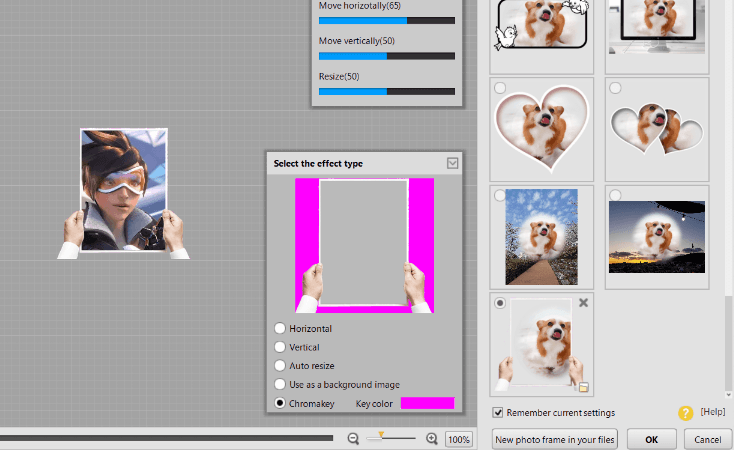
Task: Adjust the Resize slider
Action: [x=387, y=92]
